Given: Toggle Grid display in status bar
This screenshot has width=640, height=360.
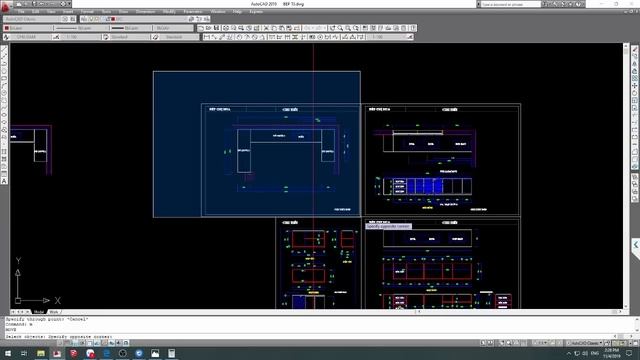Looking at the screenshot, I should pos(68,343).
